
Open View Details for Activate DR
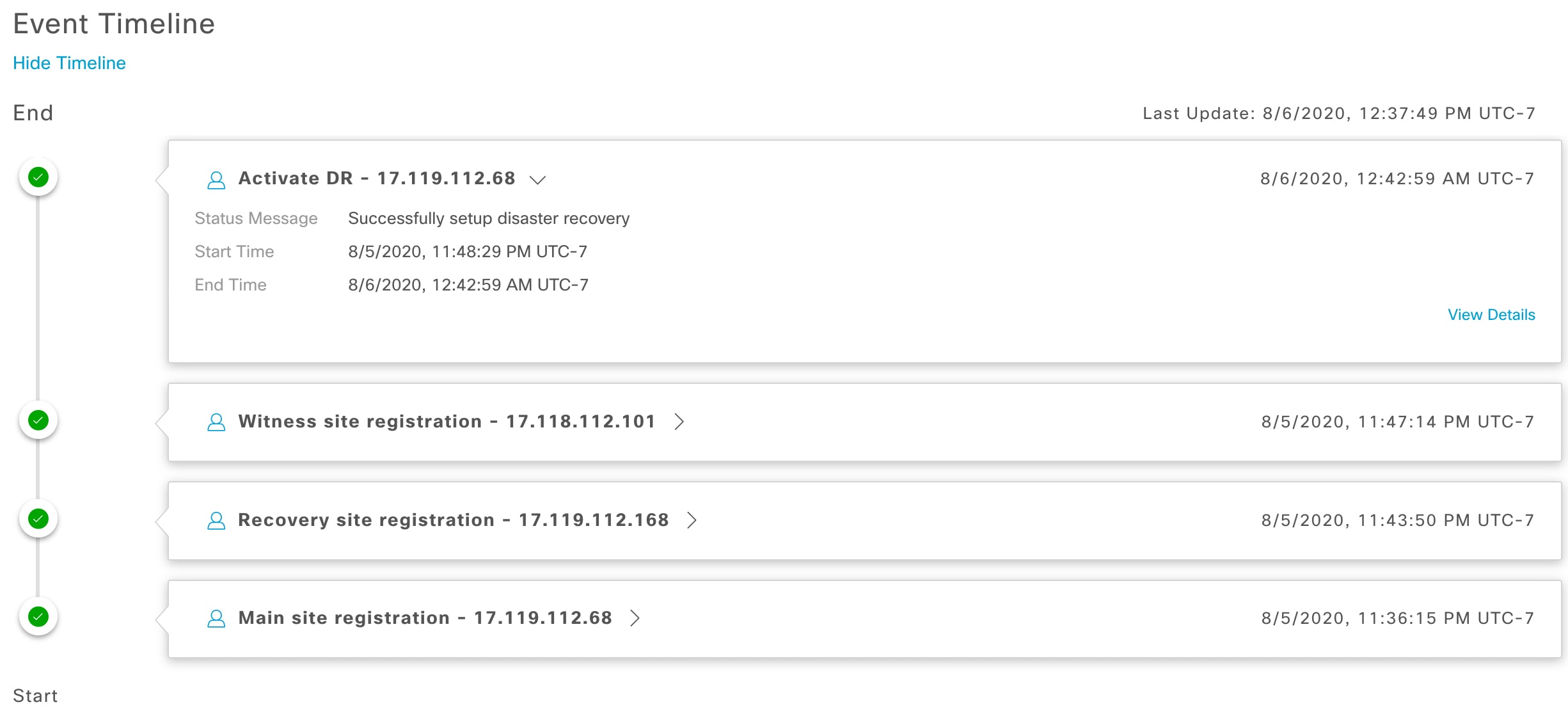point(1491,315)
